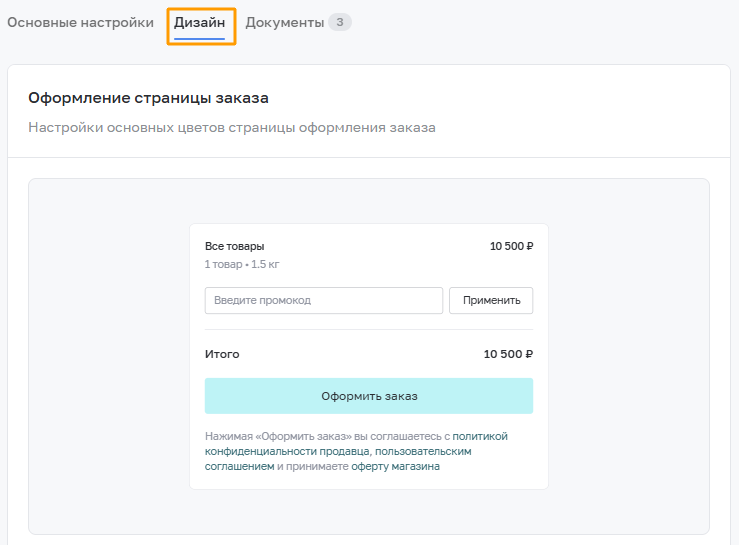Open the оферту магазина link
739x545 pixels.
pyautogui.click(x=395, y=466)
